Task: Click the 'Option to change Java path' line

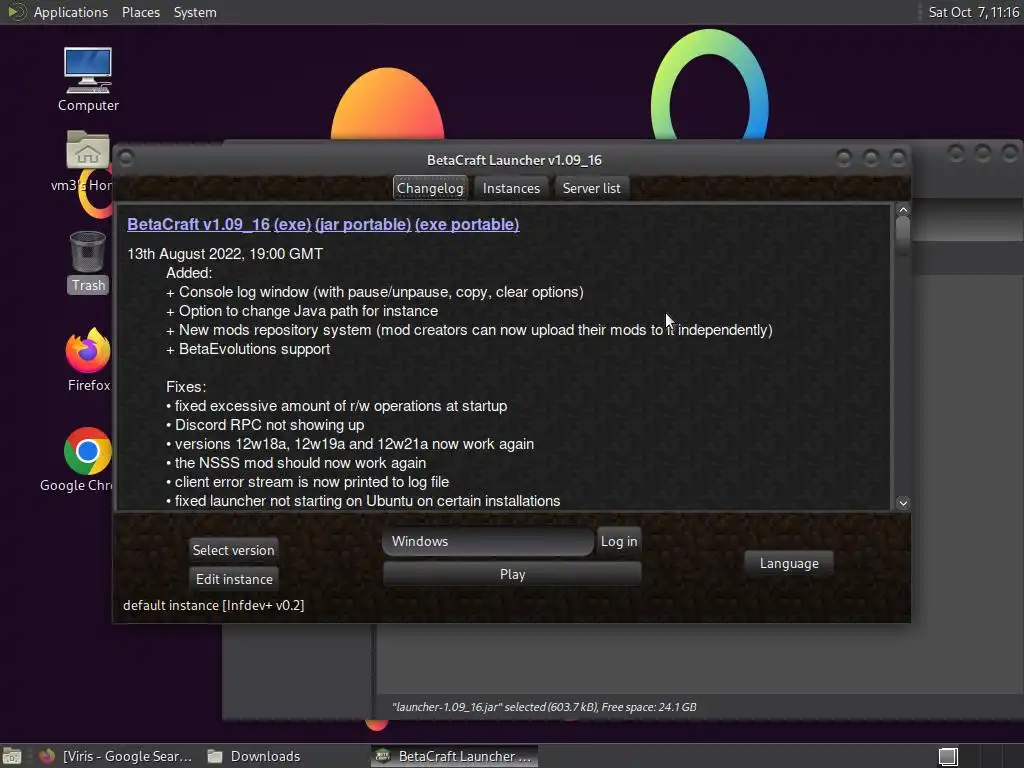Action: coord(302,311)
